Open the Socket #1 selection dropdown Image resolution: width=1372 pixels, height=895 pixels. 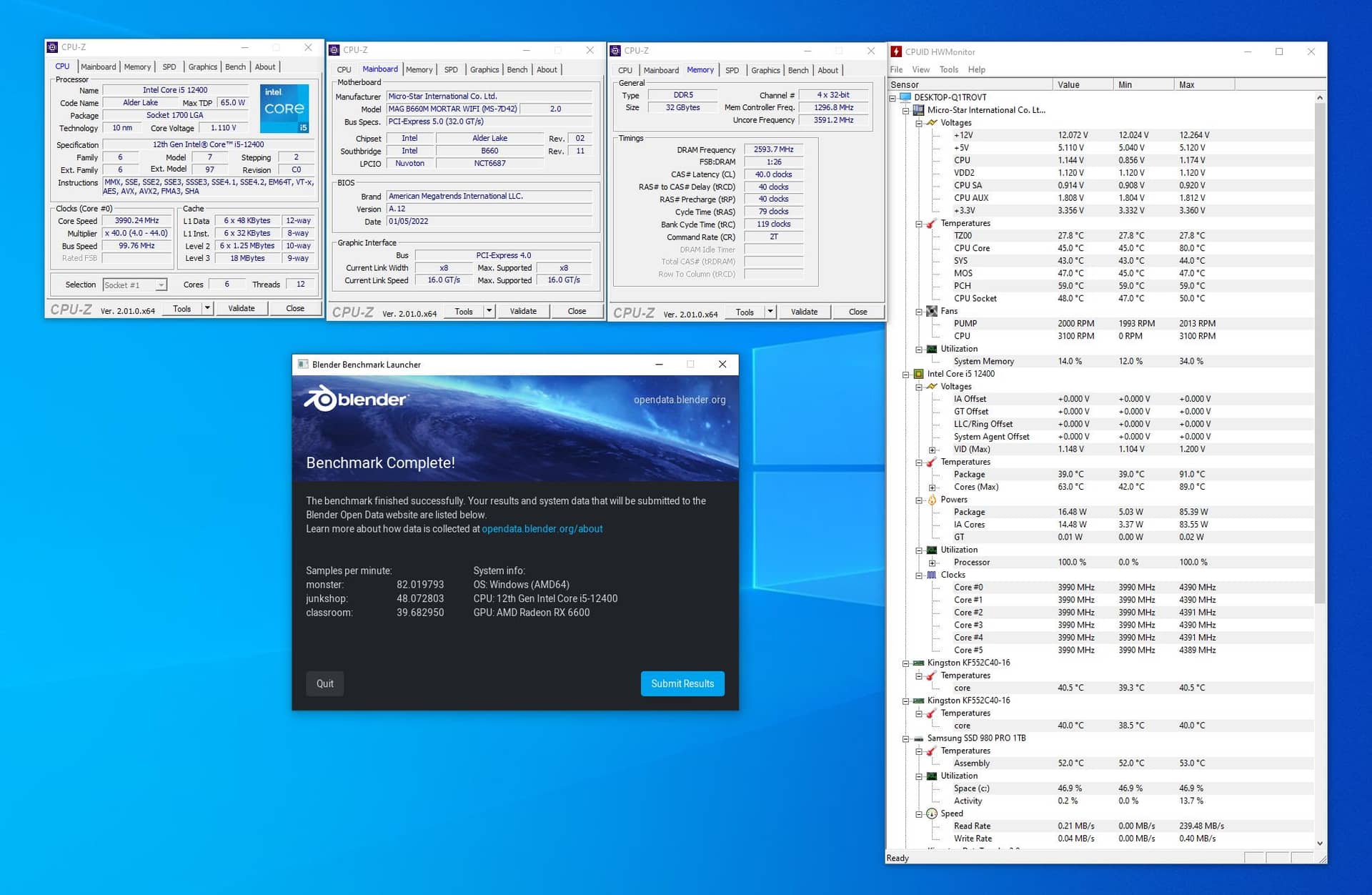[x=161, y=285]
